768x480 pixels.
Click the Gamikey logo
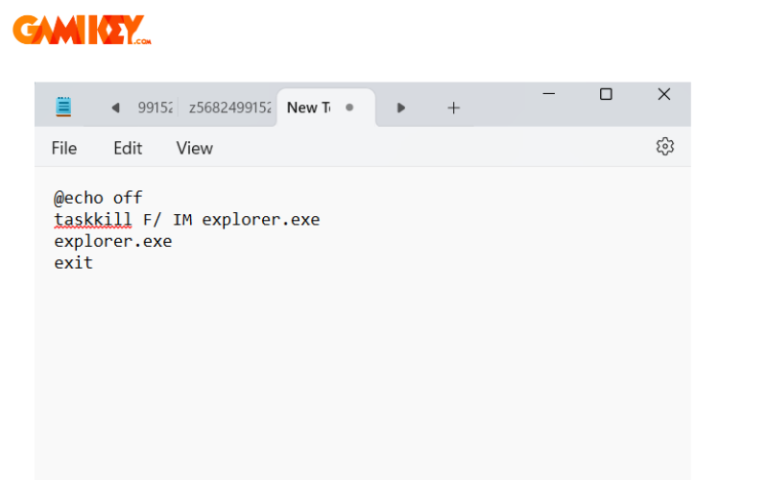[x=82, y=30]
